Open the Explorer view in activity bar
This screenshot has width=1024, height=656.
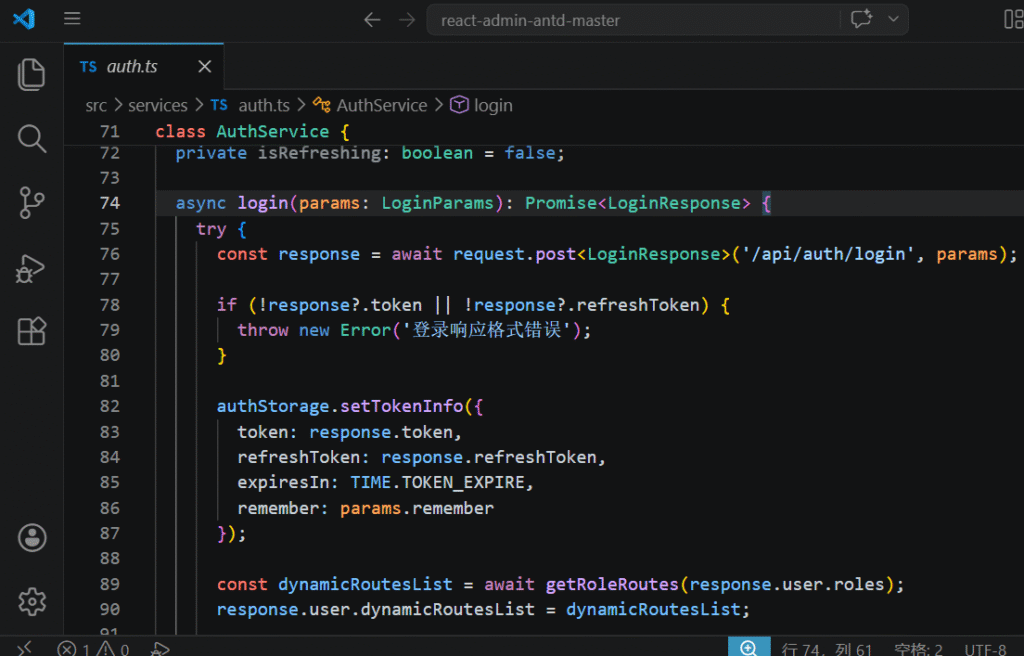(32, 75)
